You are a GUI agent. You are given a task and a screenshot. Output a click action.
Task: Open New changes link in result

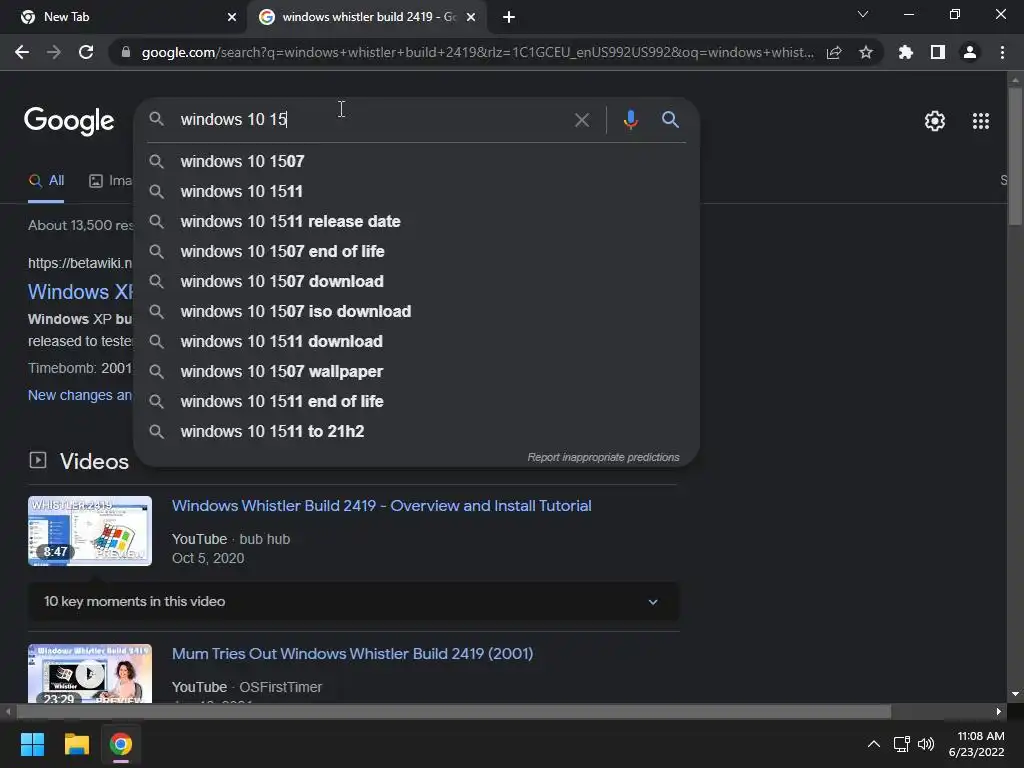pos(80,395)
